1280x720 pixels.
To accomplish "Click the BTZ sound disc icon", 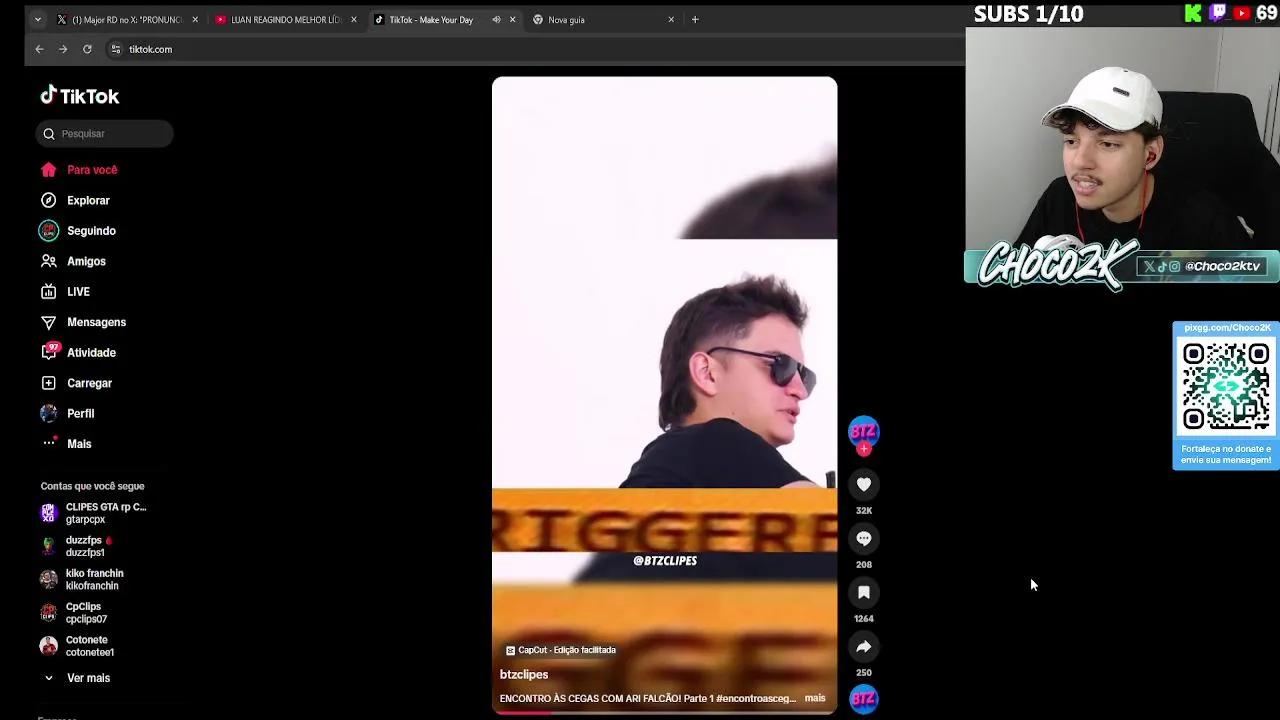I will click(864, 699).
